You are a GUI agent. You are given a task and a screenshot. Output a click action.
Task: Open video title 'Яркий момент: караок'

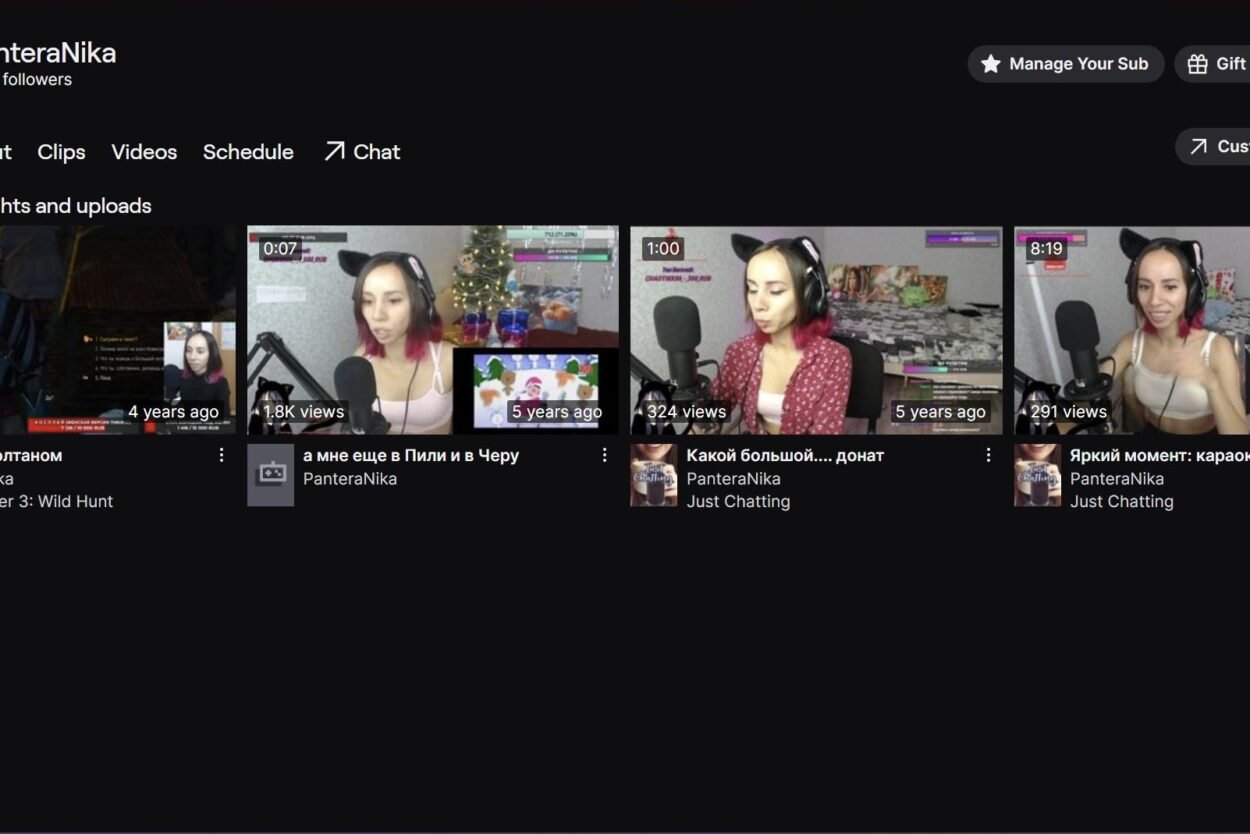coord(1159,455)
